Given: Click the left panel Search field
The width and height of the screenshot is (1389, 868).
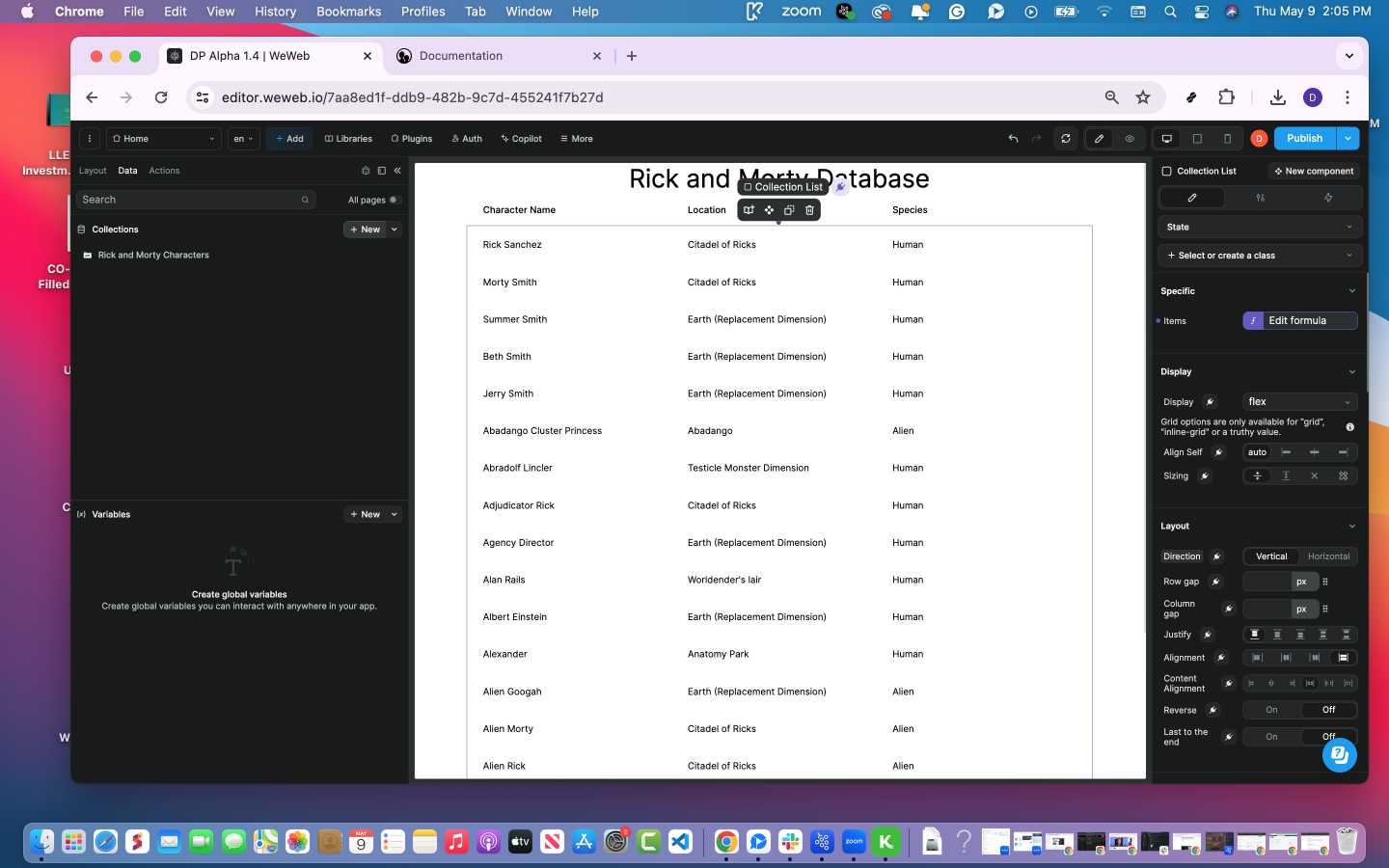Looking at the screenshot, I should [x=196, y=200].
